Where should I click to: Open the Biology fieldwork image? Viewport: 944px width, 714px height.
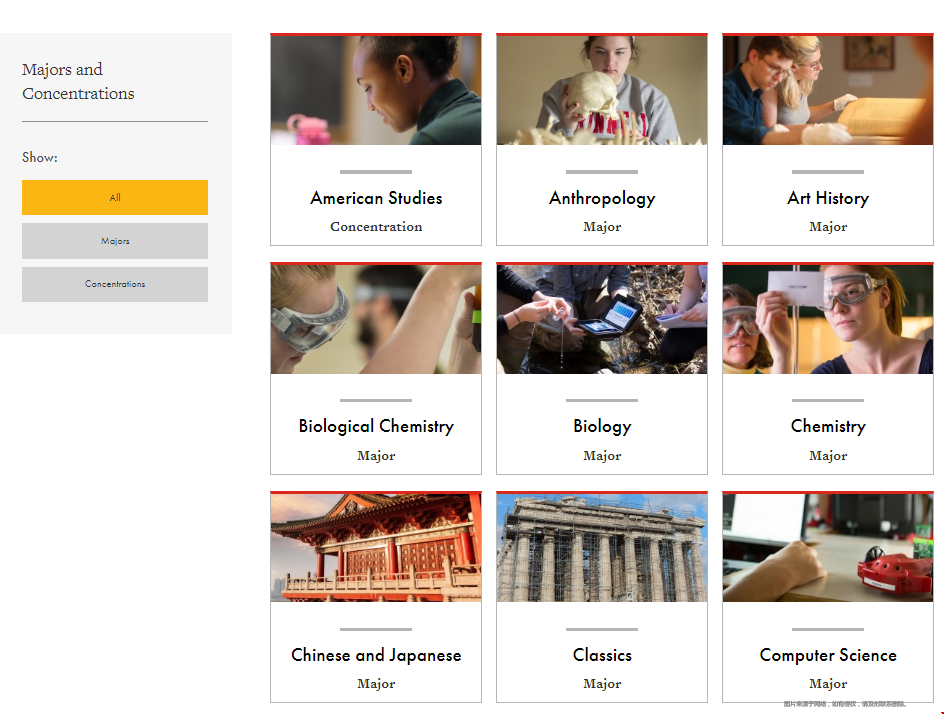pyautogui.click(x=602, y=319)
